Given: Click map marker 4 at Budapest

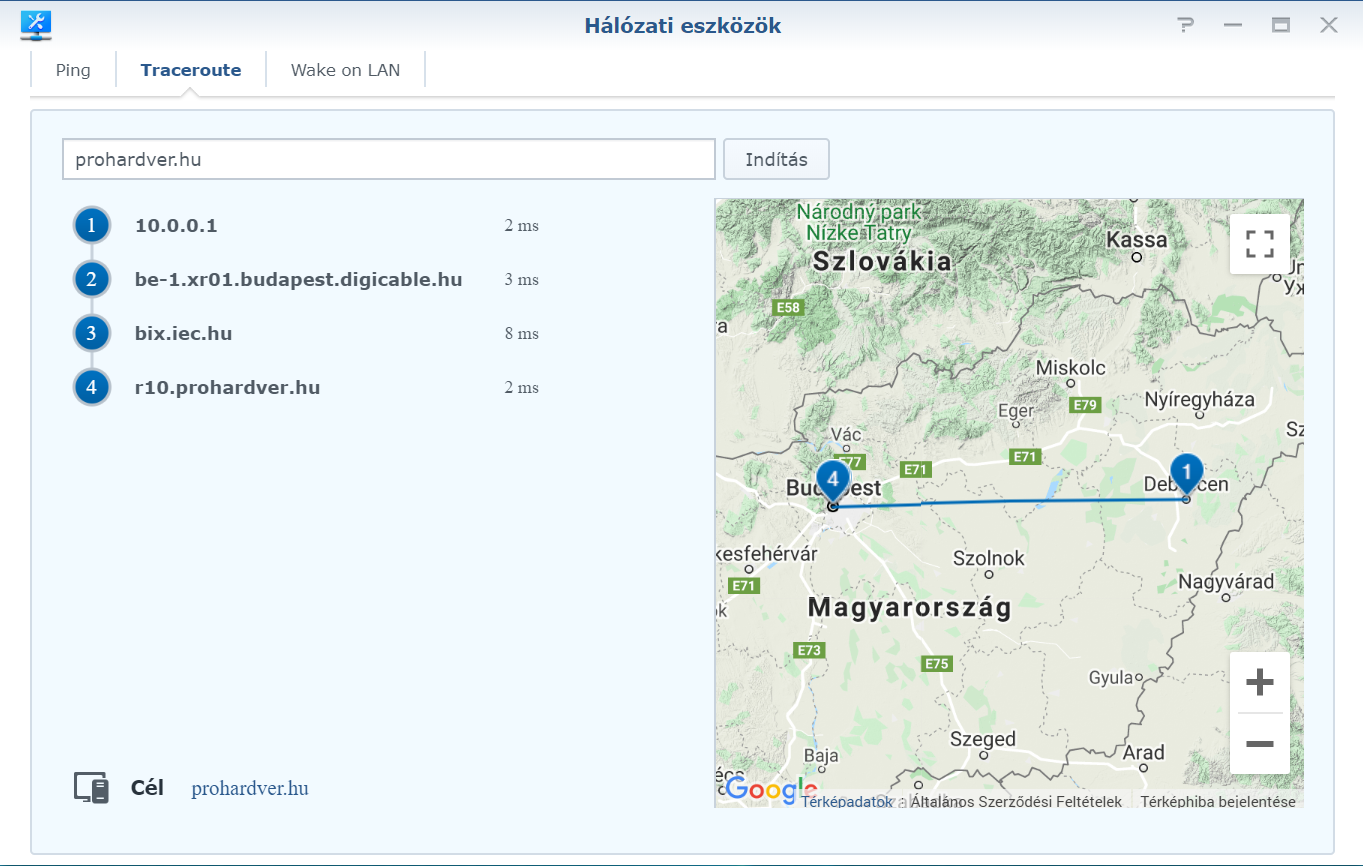Looking at the screenshot, I should pos(832,481).
